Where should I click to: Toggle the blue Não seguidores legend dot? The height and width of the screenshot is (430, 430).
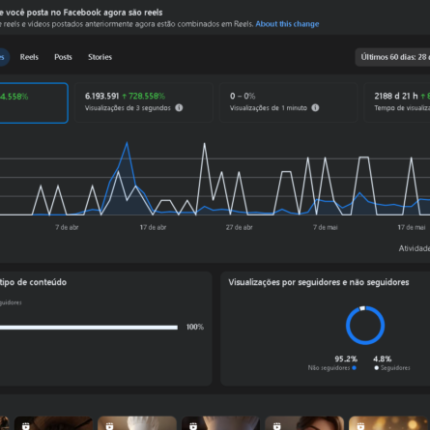(354, 368)
